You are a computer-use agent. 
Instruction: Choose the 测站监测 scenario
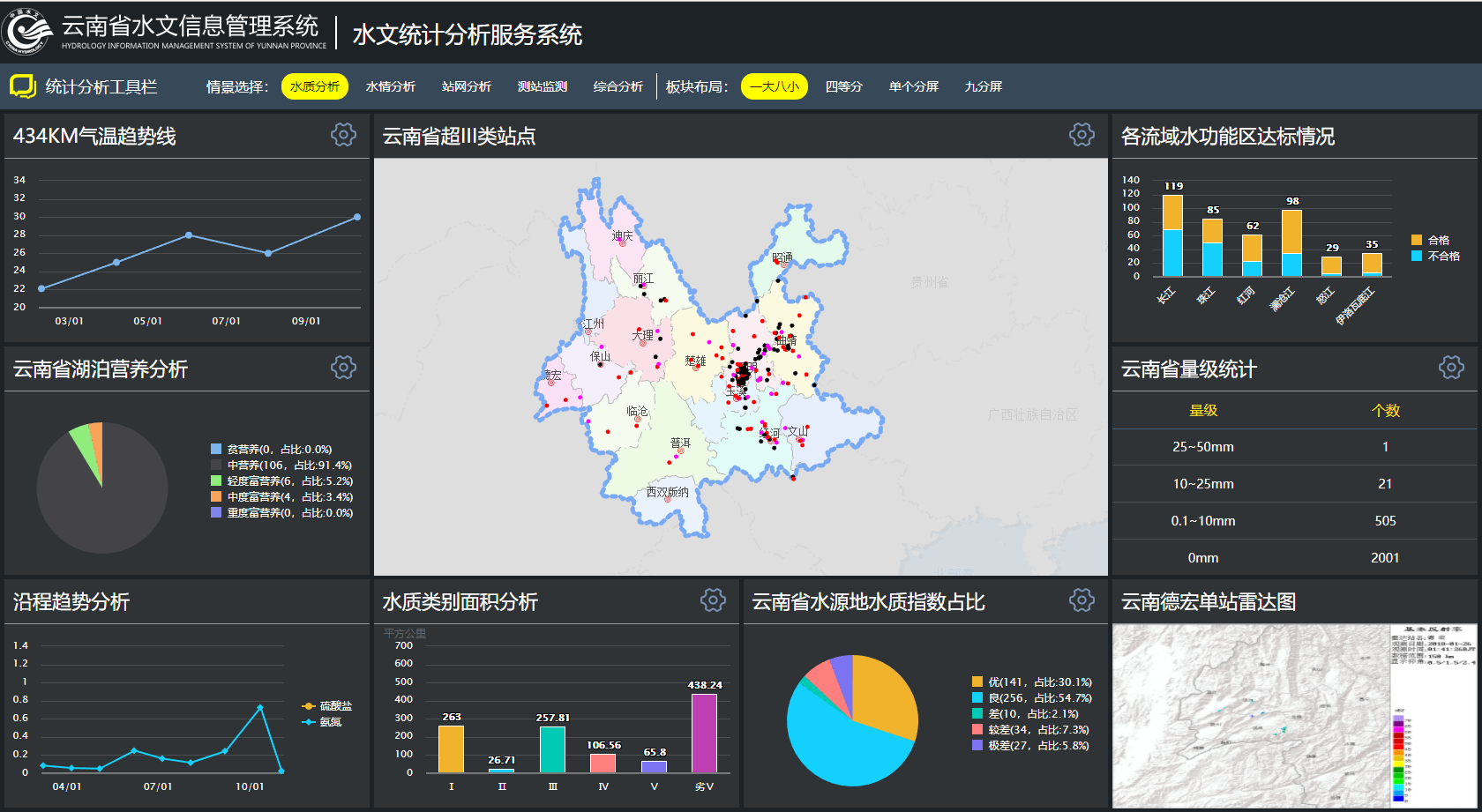[542, 86]
